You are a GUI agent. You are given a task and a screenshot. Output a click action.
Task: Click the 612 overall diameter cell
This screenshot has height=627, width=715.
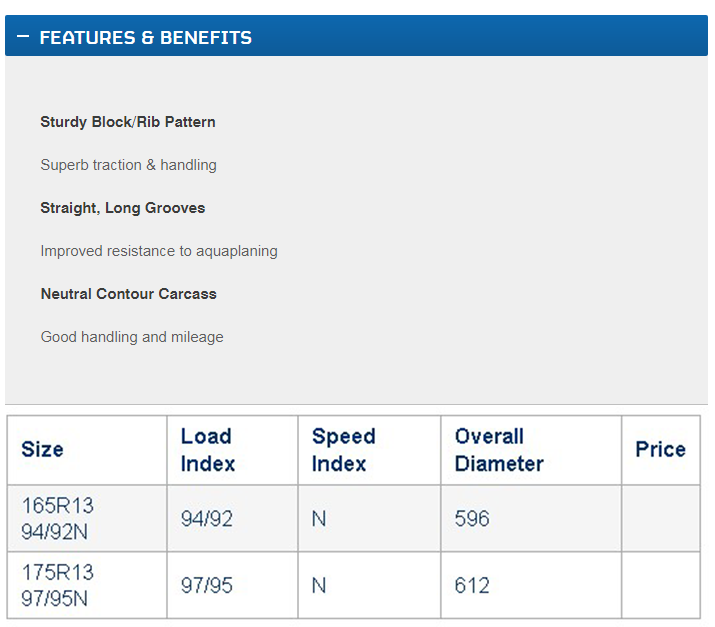point(472,586)
